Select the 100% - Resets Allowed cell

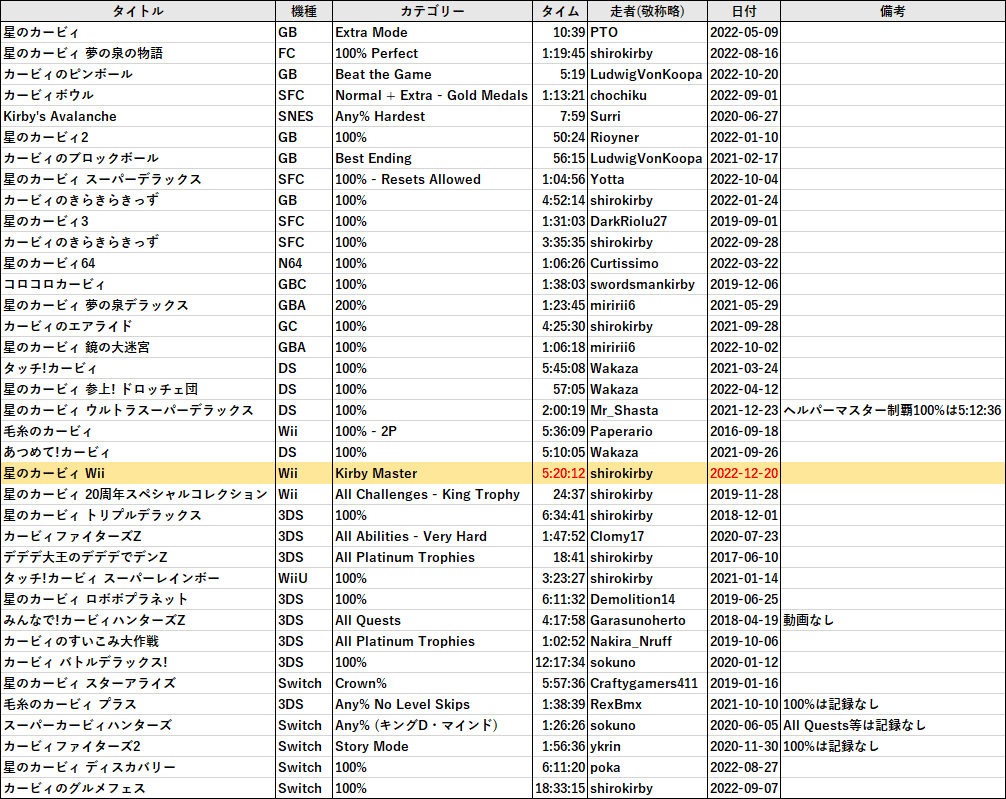pos(432,179)
